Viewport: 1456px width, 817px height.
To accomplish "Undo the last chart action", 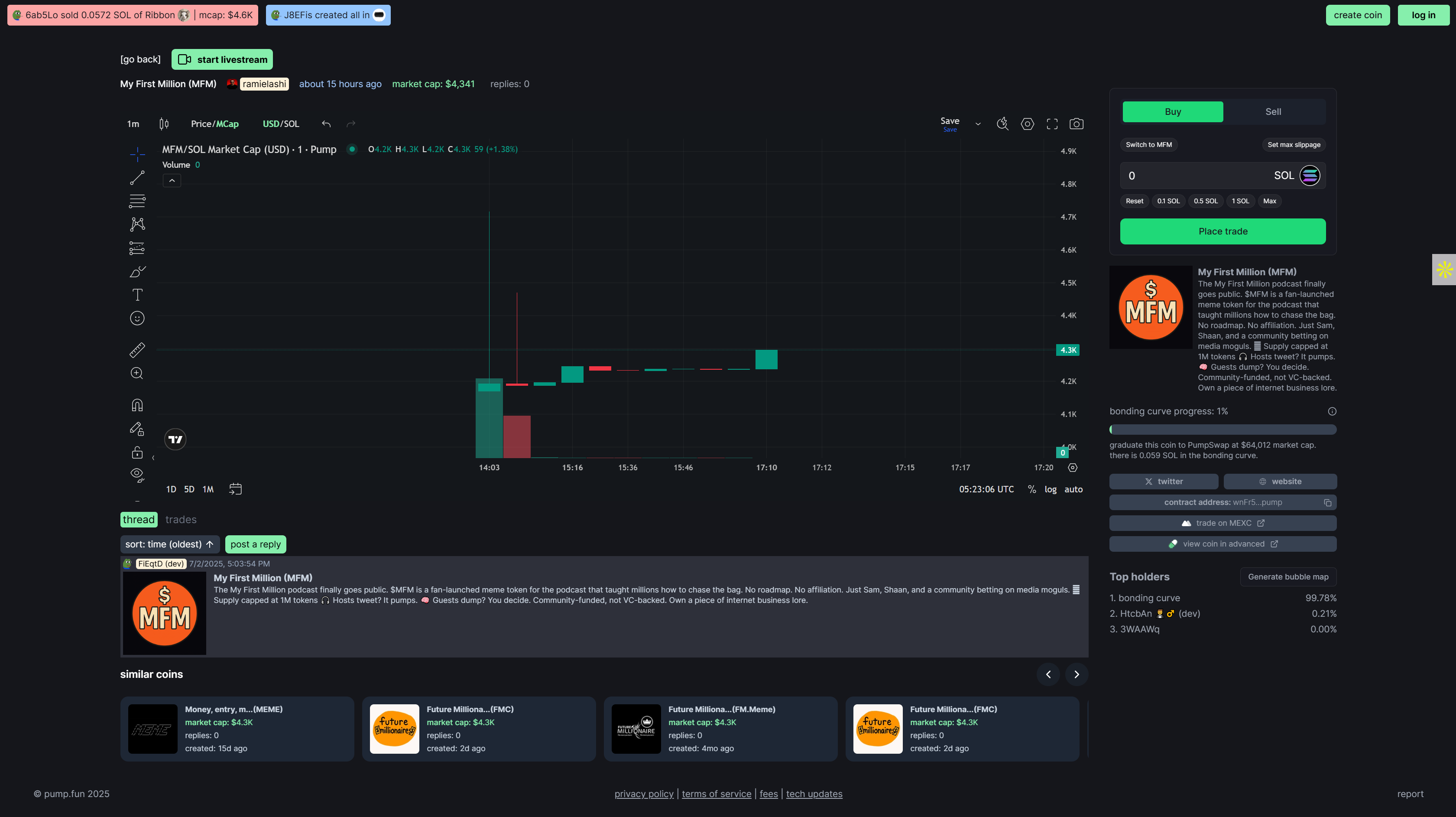I will pos(326,124).
